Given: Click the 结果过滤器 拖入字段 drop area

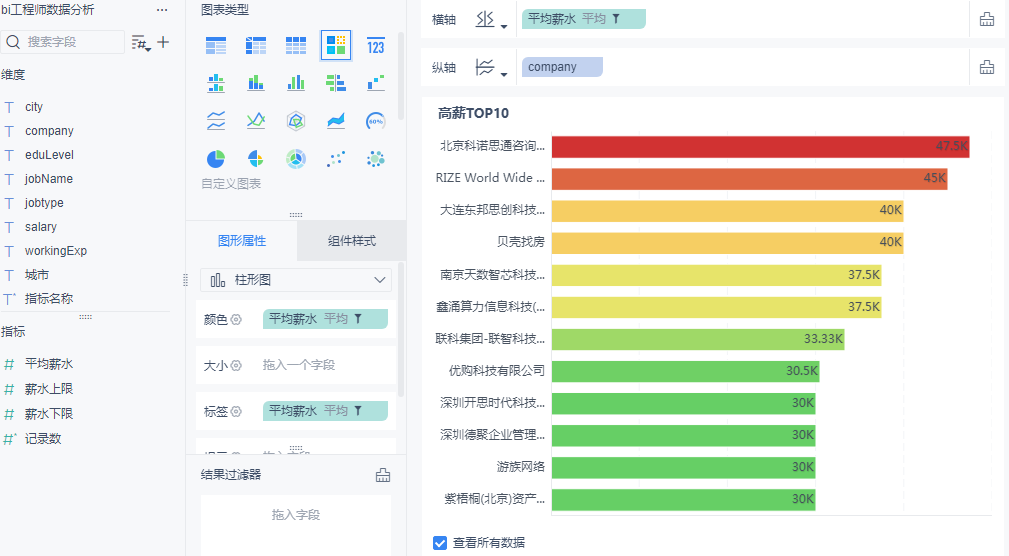Looking at the screenshot, I should (296, 524).
